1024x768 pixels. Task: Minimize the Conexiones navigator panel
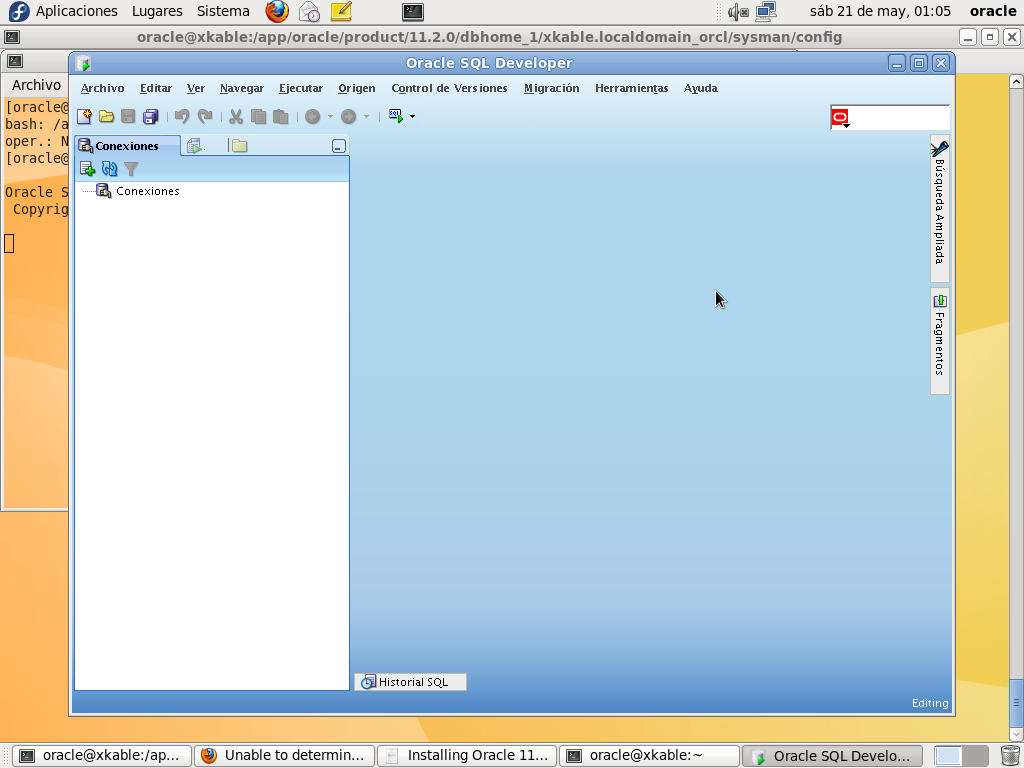click(338, 146)
